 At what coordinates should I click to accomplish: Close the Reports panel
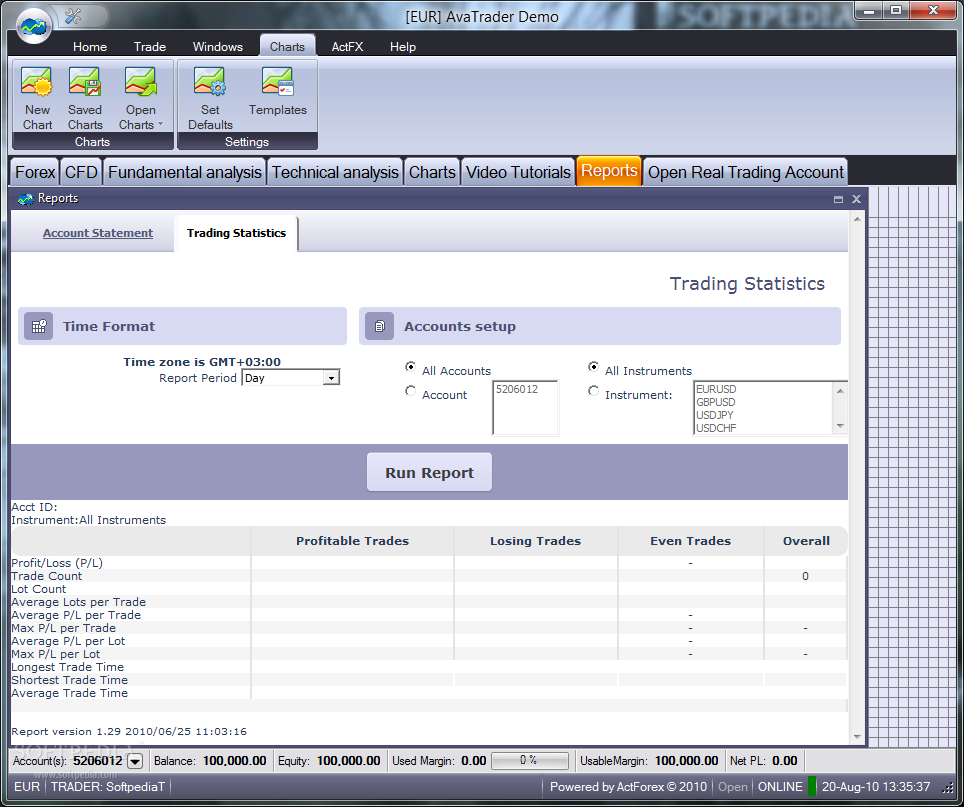click(856, 199)
